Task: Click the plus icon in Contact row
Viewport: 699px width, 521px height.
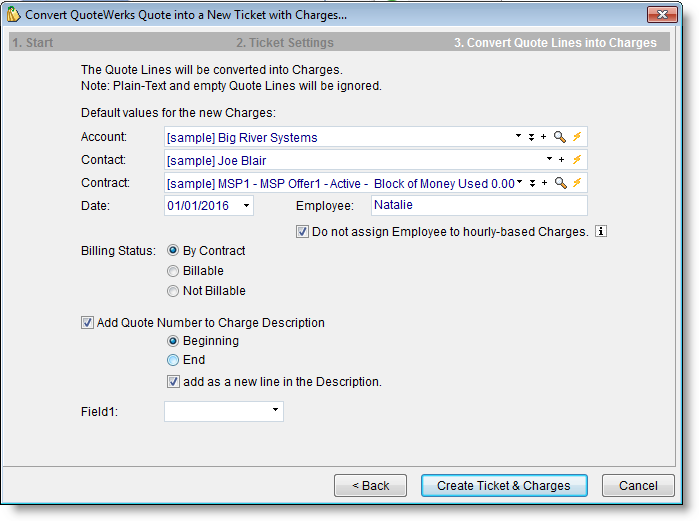Action: click(561, 160)
